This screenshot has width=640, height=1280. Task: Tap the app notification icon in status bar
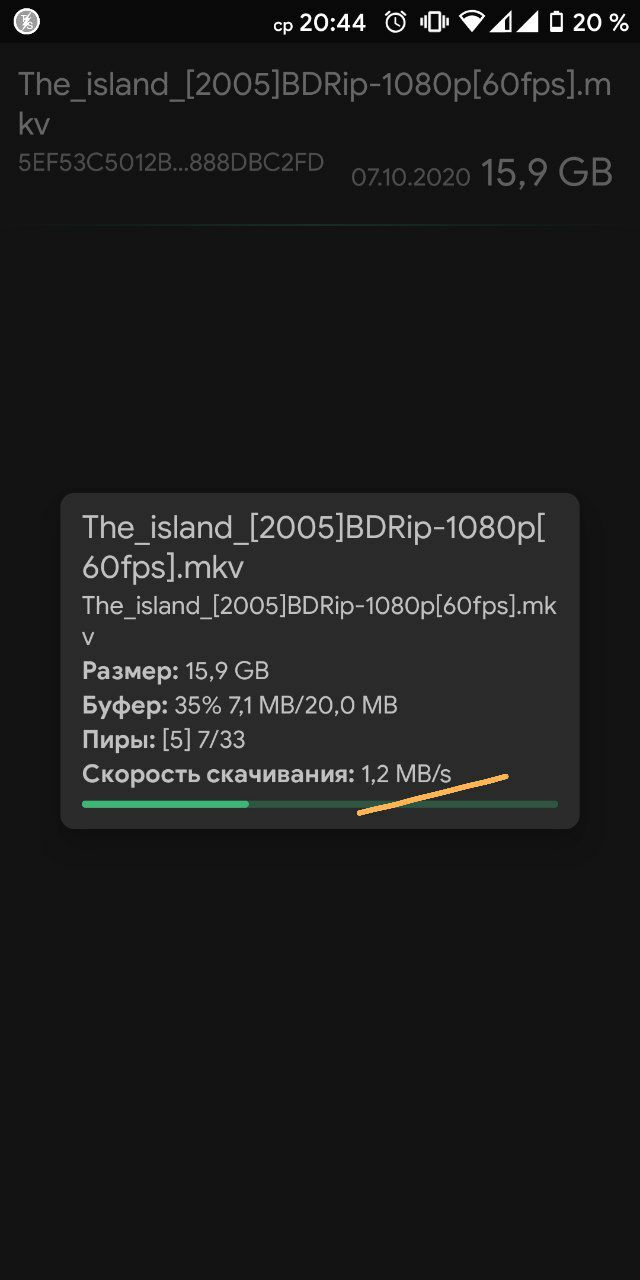tap(27, 21)
